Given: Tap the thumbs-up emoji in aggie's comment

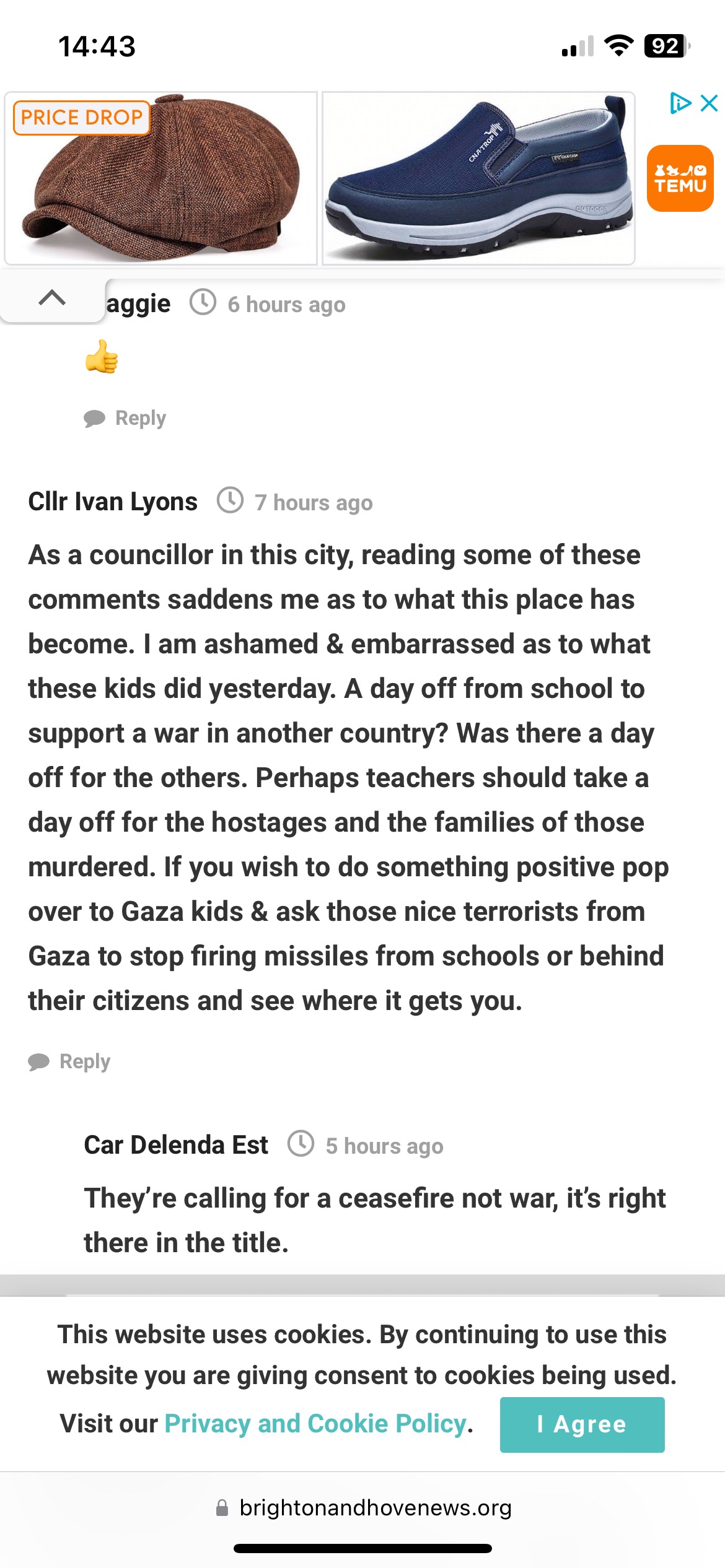Looking at the screenshot, I should click(102, 357).
